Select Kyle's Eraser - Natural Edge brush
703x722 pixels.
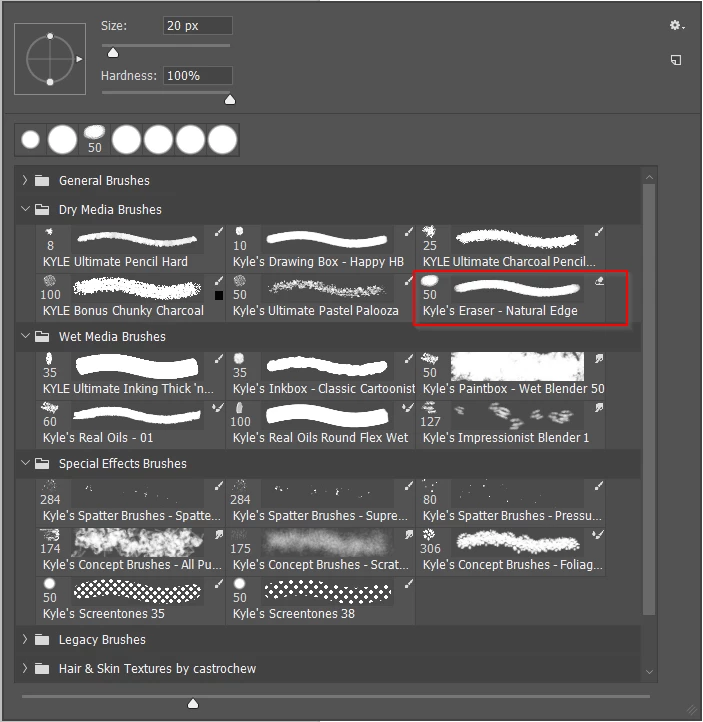tap(511, 297)
